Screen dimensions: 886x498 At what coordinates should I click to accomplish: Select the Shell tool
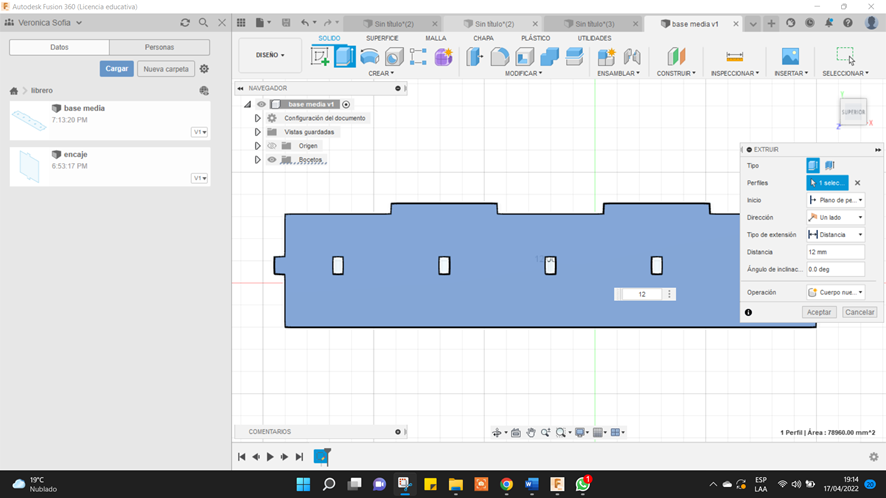[524, 57]
